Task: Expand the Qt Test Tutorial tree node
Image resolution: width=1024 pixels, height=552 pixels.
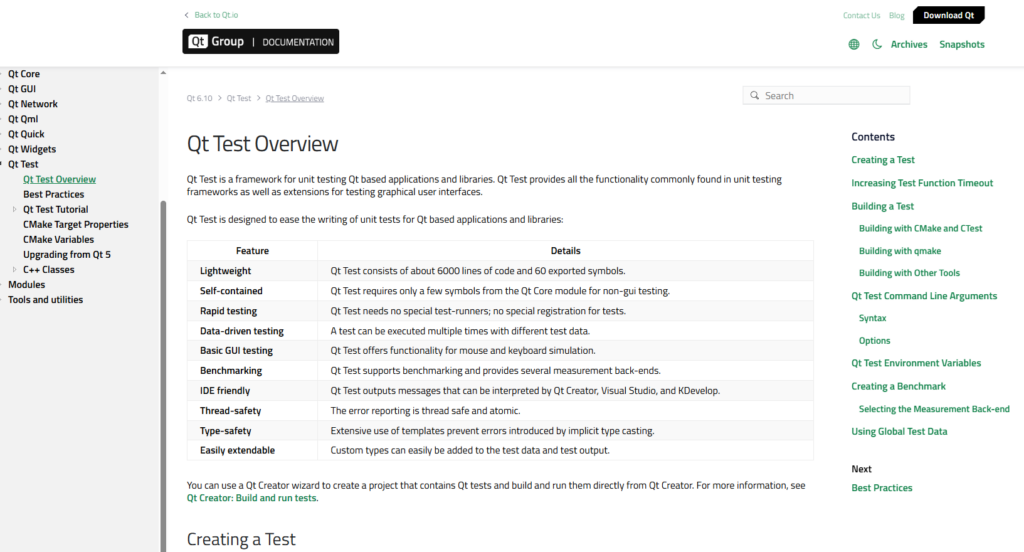Action: tap(14, 210)
